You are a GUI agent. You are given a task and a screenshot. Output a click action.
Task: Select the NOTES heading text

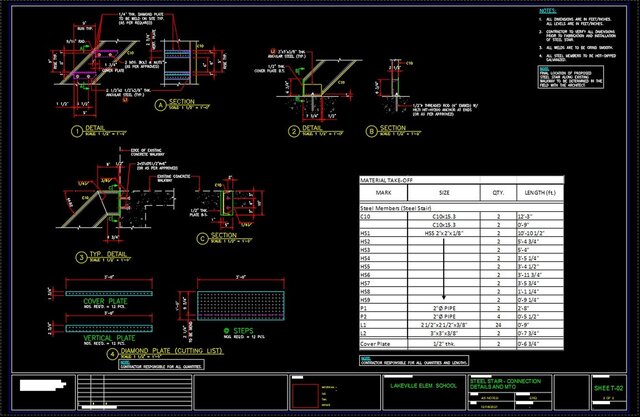(x=547, y=10)
